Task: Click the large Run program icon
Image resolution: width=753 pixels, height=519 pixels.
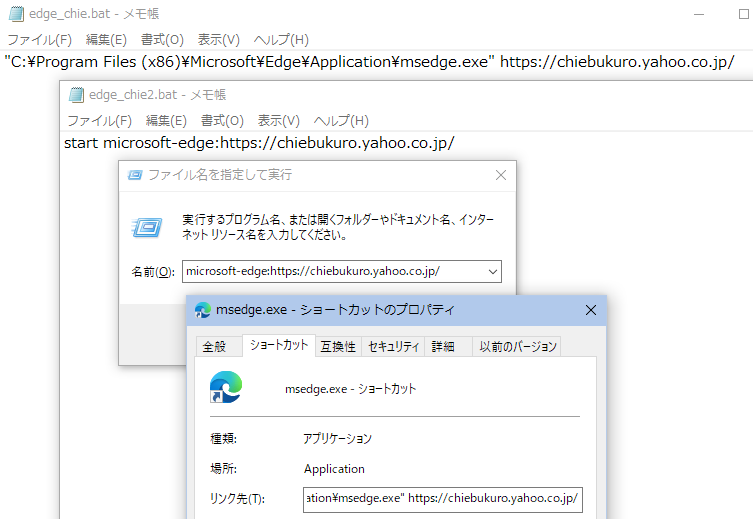Action: pyautogui.click(x=146, y=228)
